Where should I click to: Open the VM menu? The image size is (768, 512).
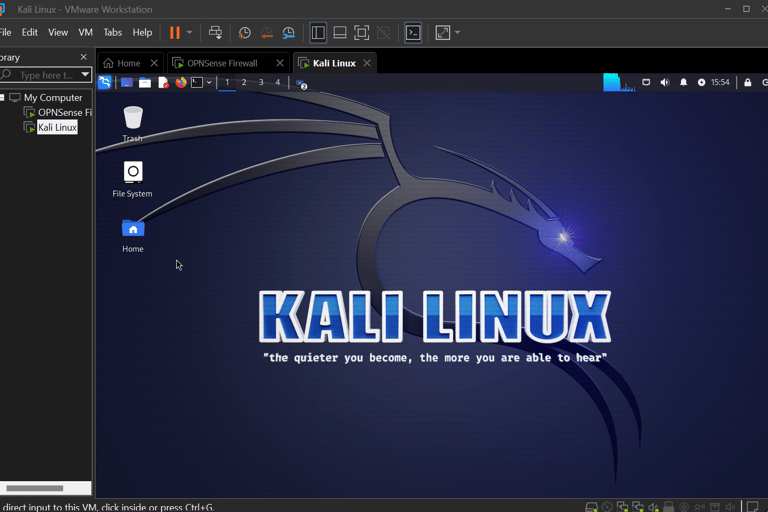(x=85, y=32)
